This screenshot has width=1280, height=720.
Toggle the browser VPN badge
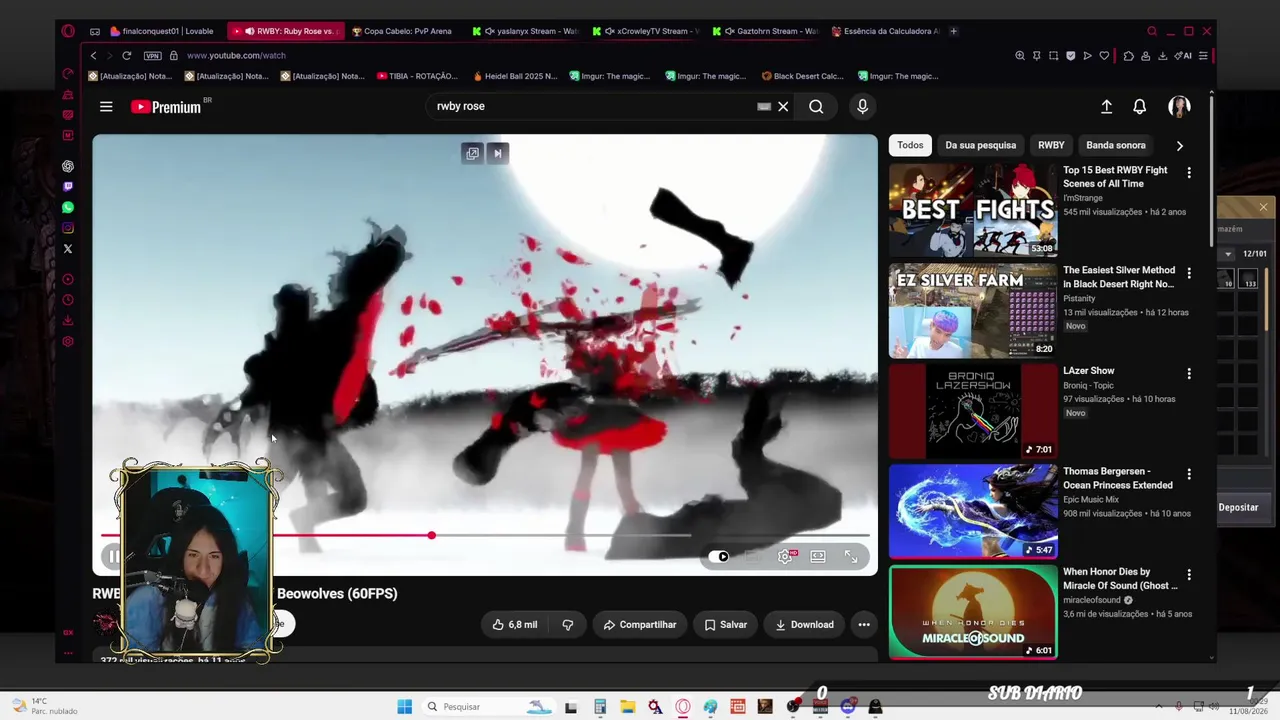[x=152, y=56]
